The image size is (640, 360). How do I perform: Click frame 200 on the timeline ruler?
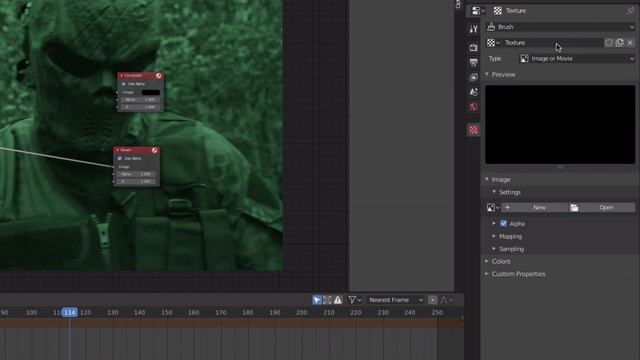pyautogui.click(x=302, y=313)
